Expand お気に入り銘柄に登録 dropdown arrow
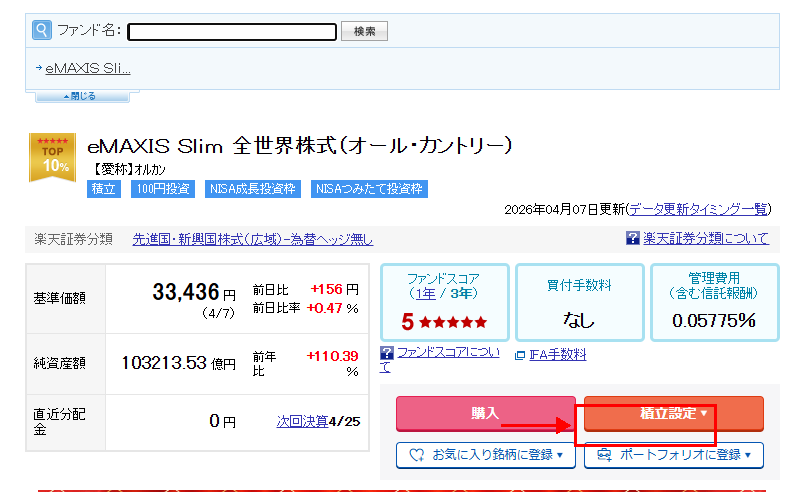795x492 pixels. click(x=560, y=455)
